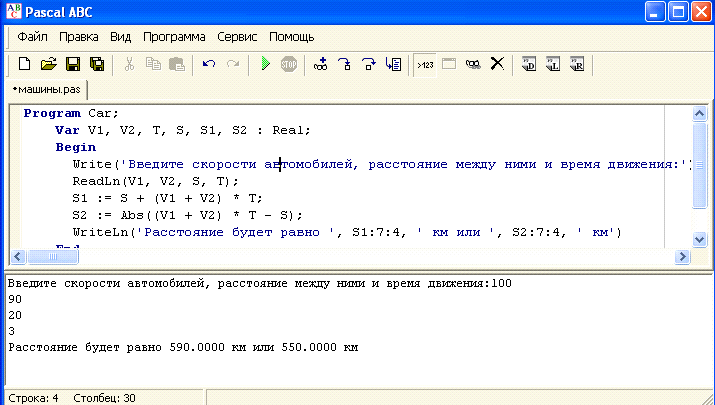The width and height of the screenshot is (715, 405).
Task: Open the Программа menu
Action: [174, 37]
